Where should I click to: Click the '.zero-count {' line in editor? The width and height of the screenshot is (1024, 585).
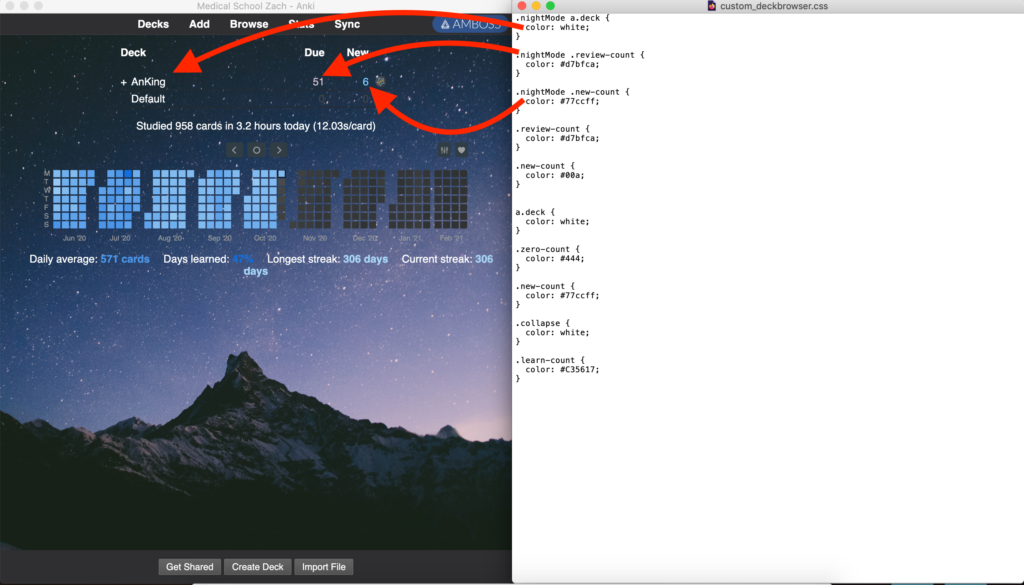(x=547, y=249)
